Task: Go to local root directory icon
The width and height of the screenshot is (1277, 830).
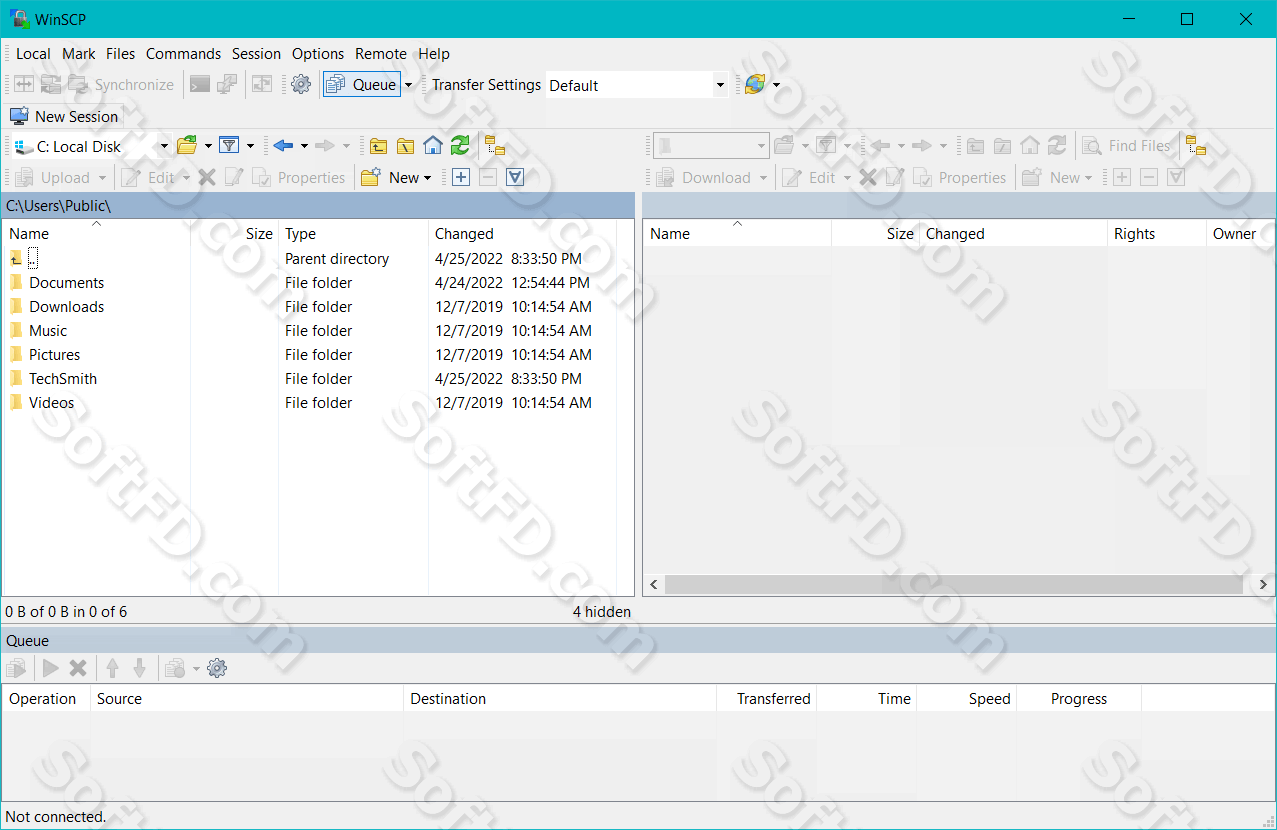Action: [x=405, y=146]
